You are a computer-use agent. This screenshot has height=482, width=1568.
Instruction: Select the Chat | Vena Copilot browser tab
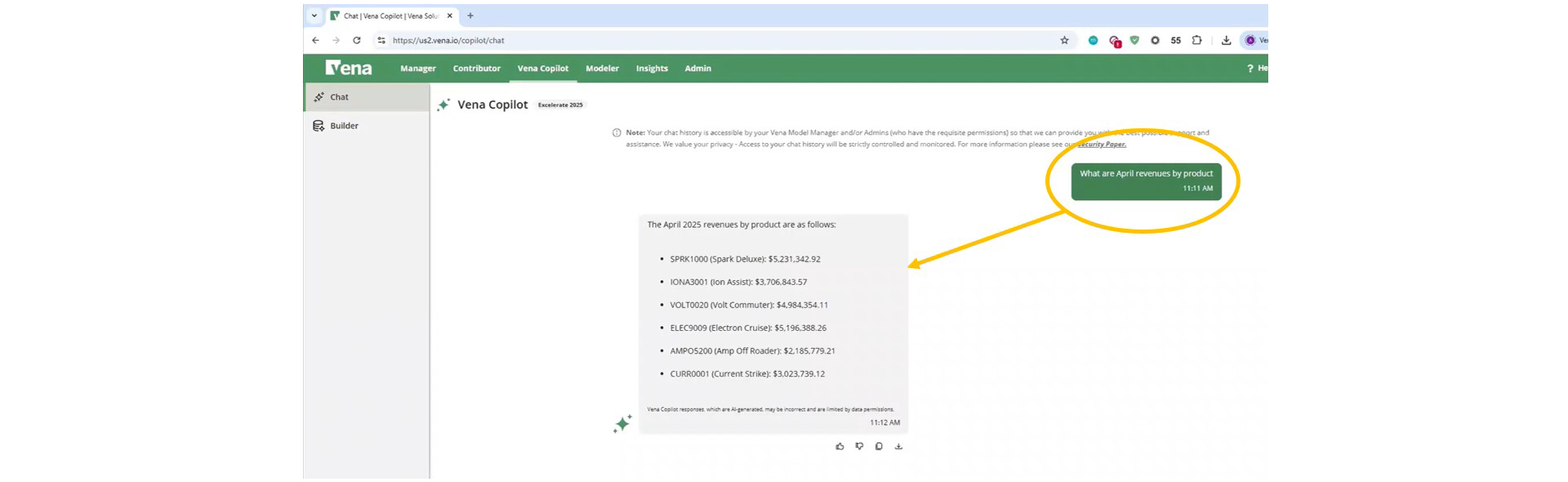390,16
